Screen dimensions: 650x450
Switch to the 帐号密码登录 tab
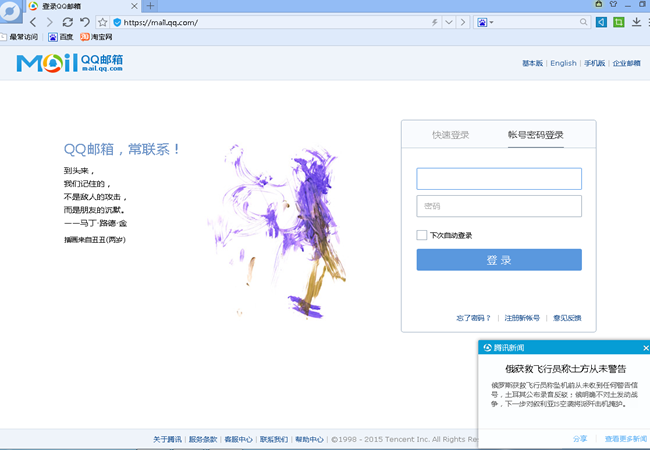coord(536,135)
